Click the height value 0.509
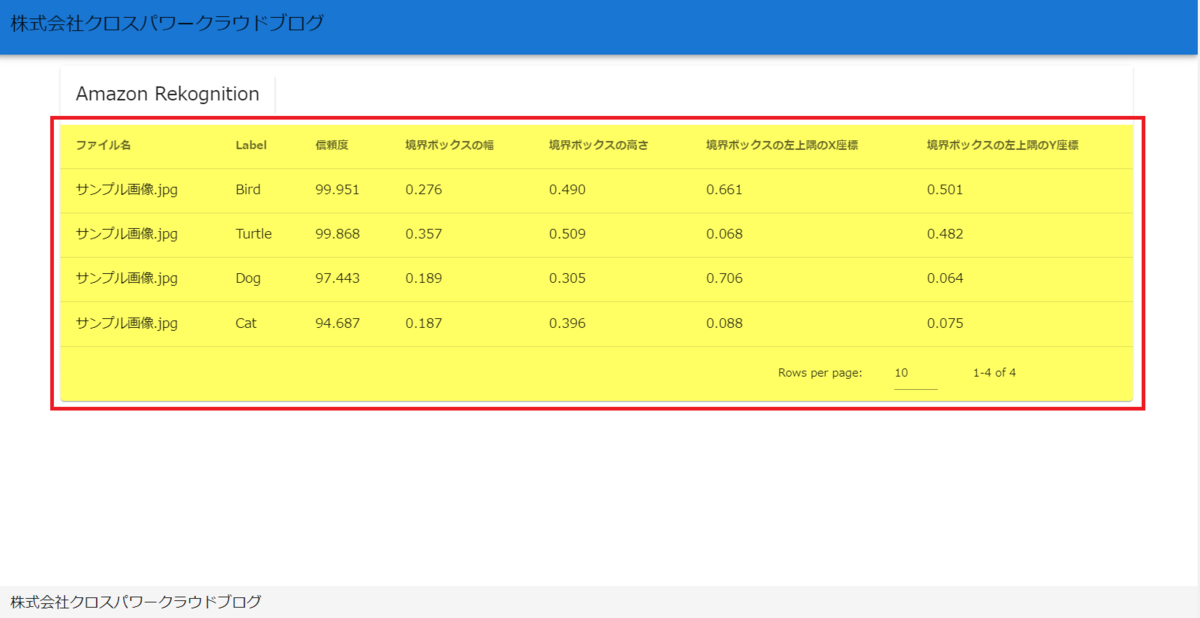The height and width of the screenshot is (618, 1200). 567,234
